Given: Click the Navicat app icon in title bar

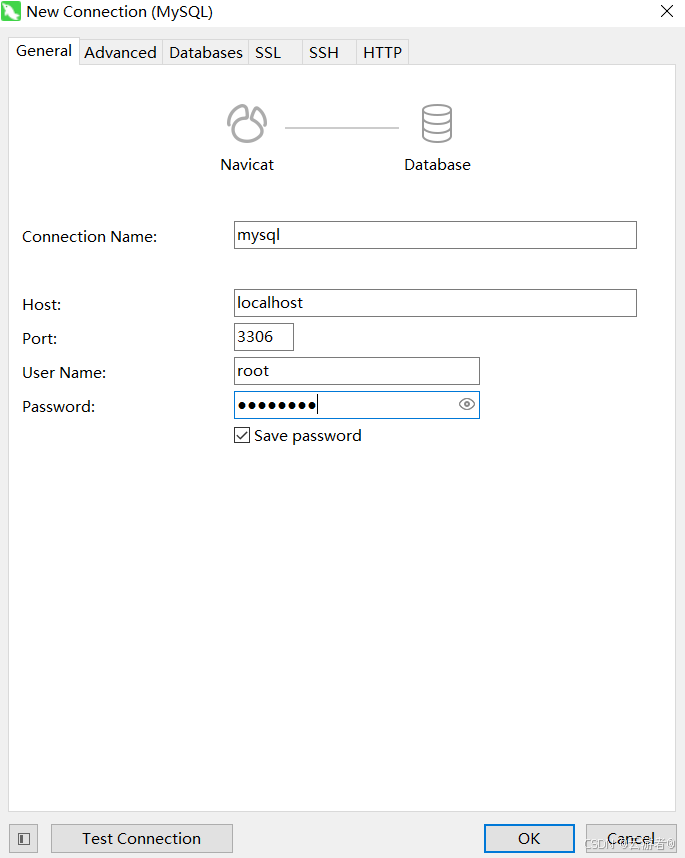Looking at the screenshot, I should click(x=11, y=11).
